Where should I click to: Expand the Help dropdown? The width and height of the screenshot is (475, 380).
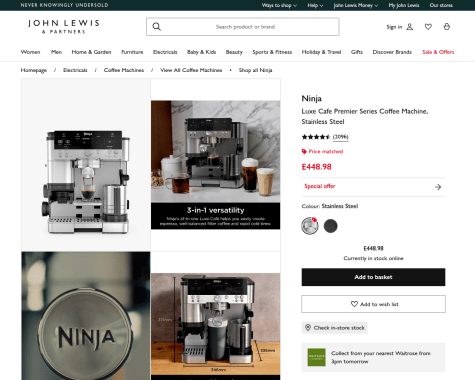click(x=315, y=5)
